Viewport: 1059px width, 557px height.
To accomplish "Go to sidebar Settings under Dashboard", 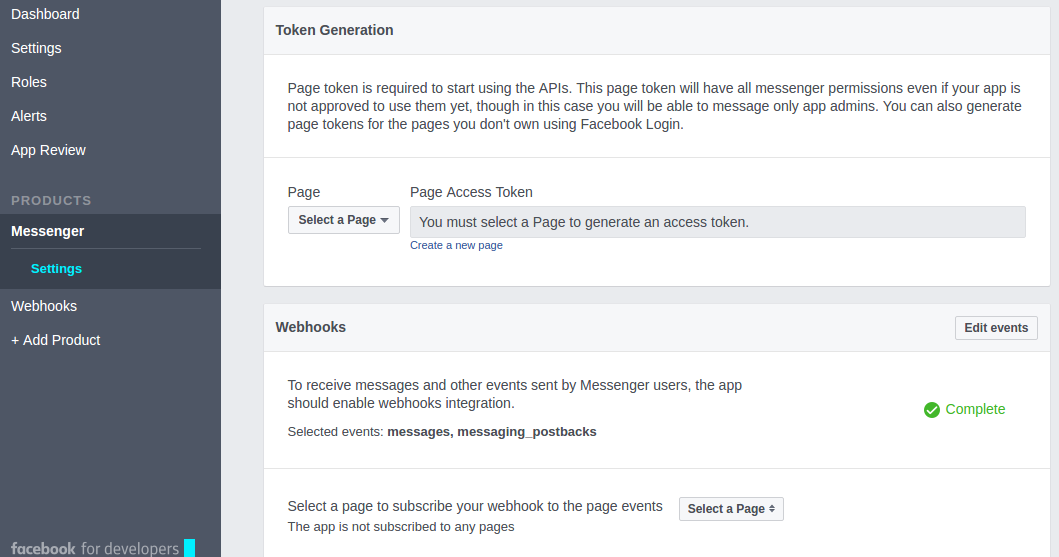I will point(36,48).
